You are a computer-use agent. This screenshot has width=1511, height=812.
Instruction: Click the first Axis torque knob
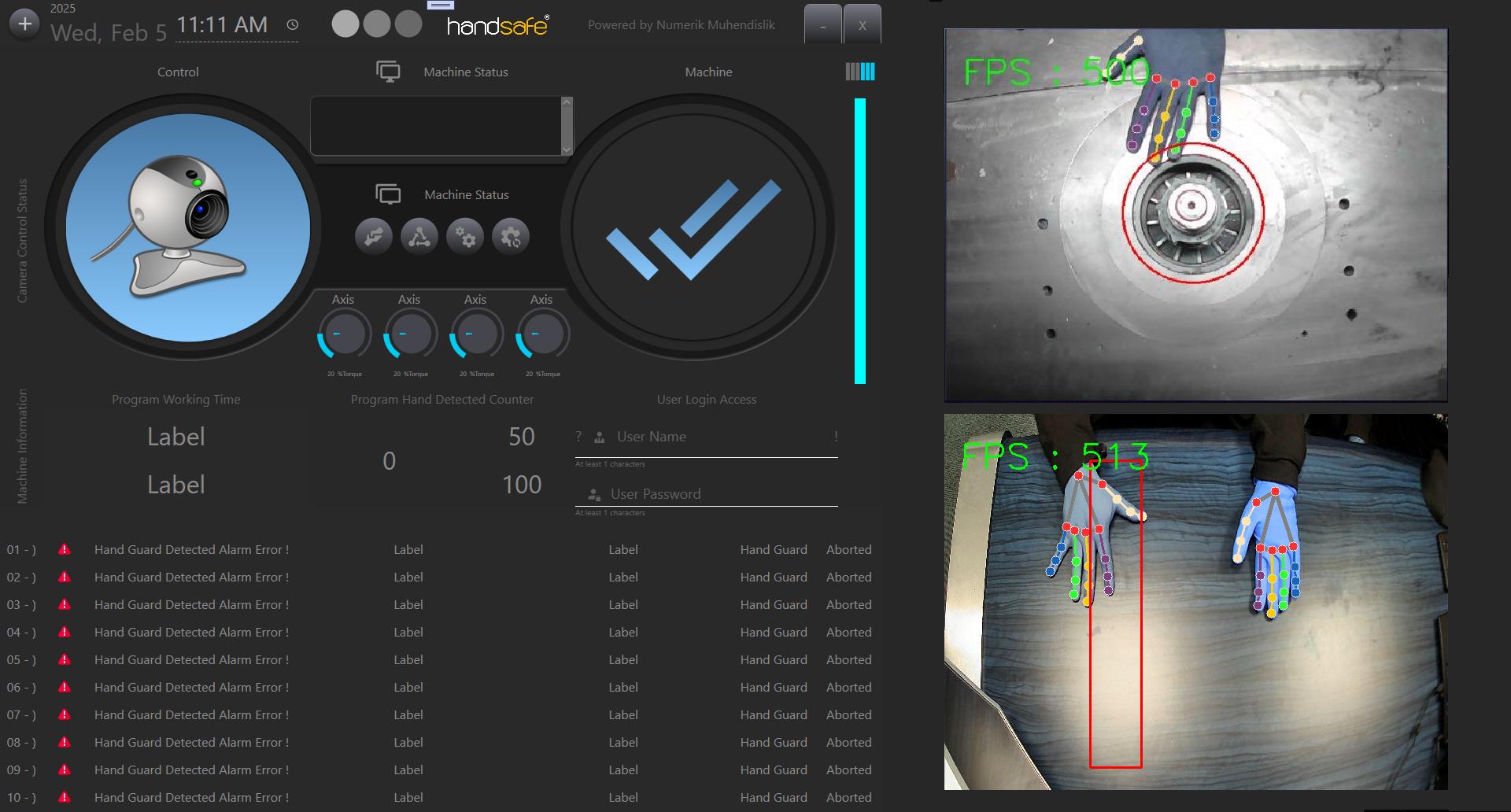(x=344, y=334)
